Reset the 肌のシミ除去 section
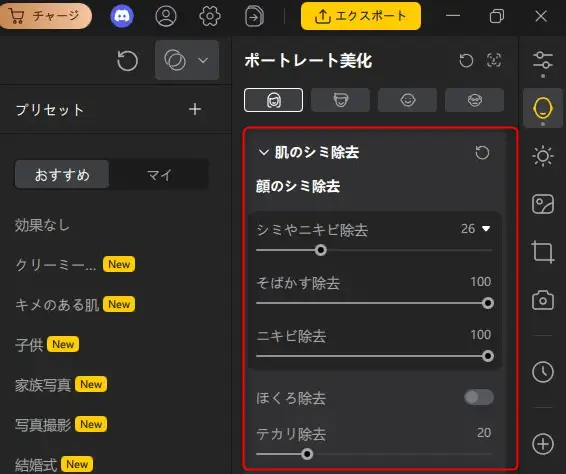Image resolution: width=566 pixels, height=474 pixels. point(482,153)
